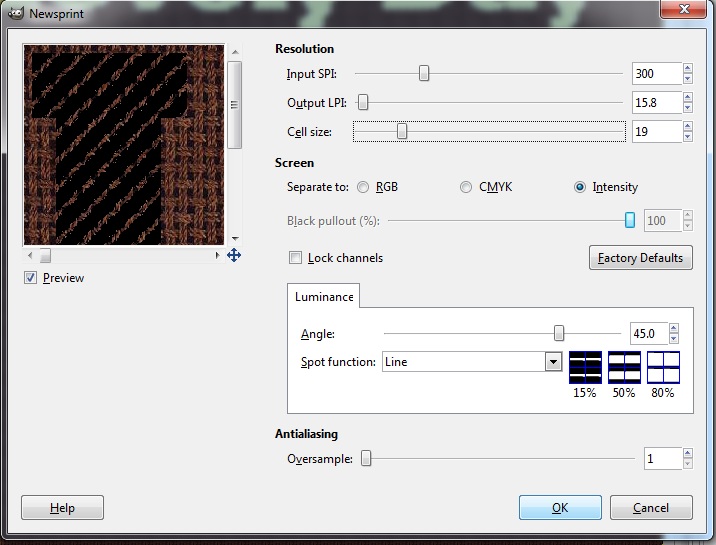This screenshot has width=716, height=545.
Task: Click the Oversample slider handle
Action: coord(366,458)
